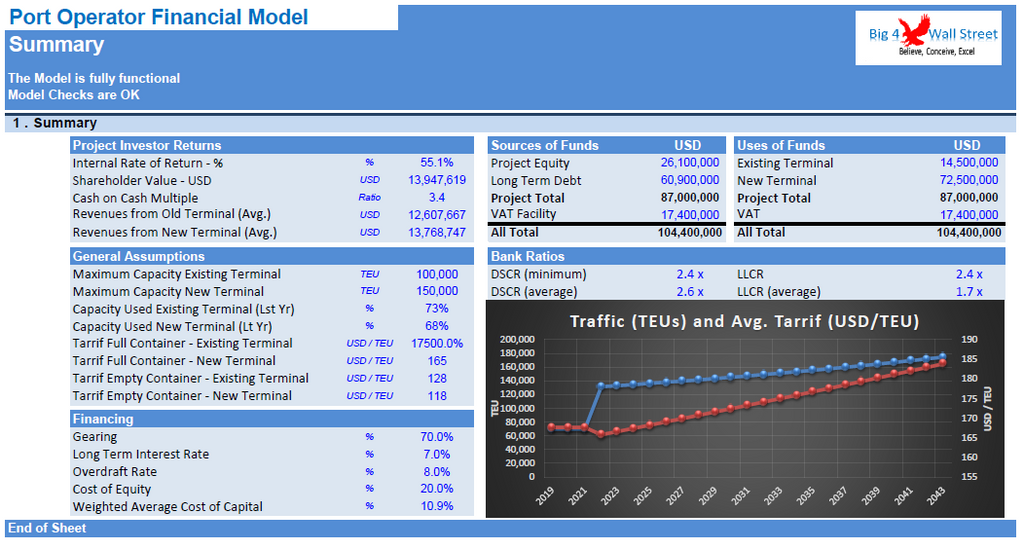Select the Gearing 70.0% value

click(437, 437)
